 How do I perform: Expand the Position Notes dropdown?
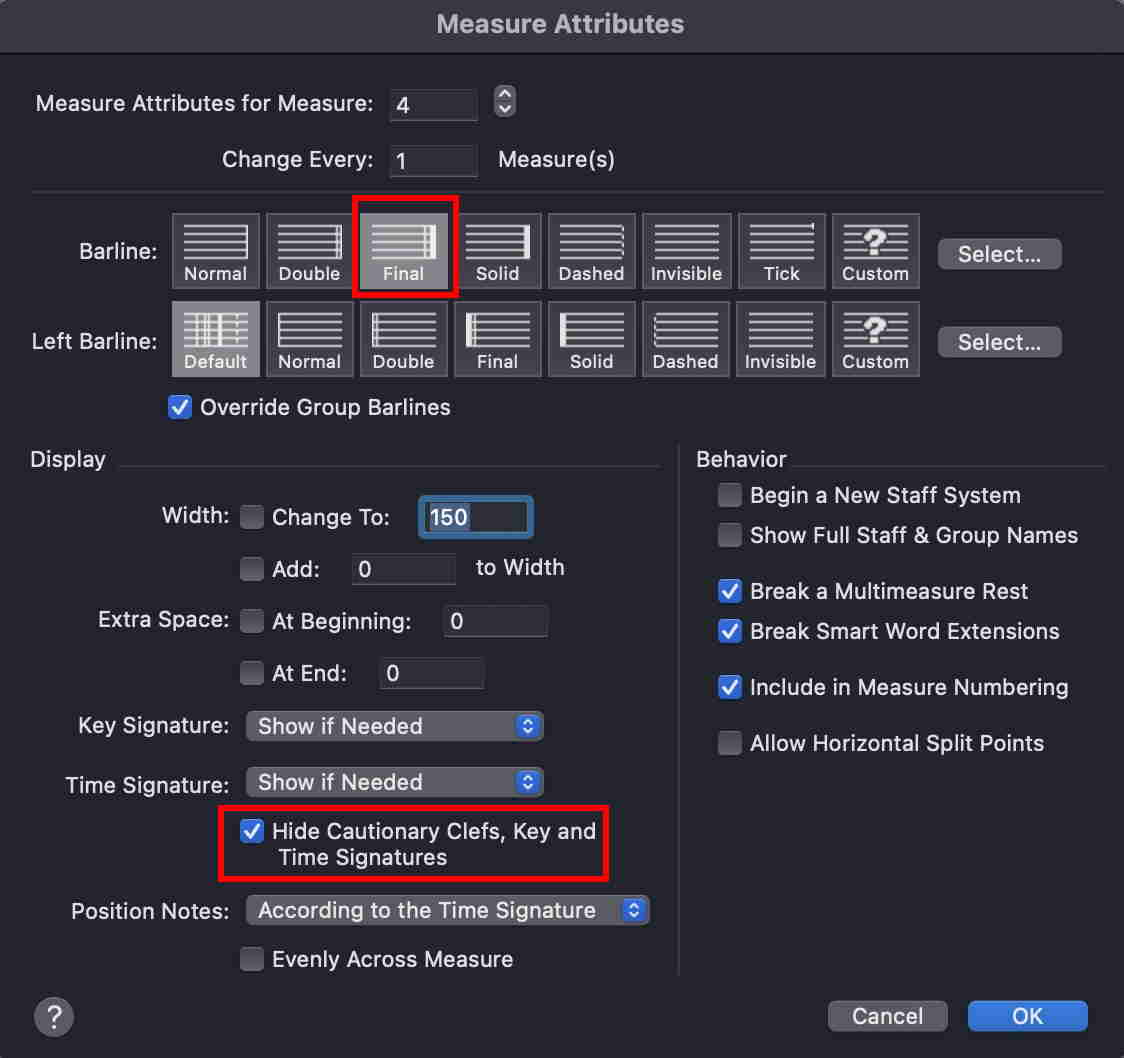pyautogui.click(x=447, y=910)
